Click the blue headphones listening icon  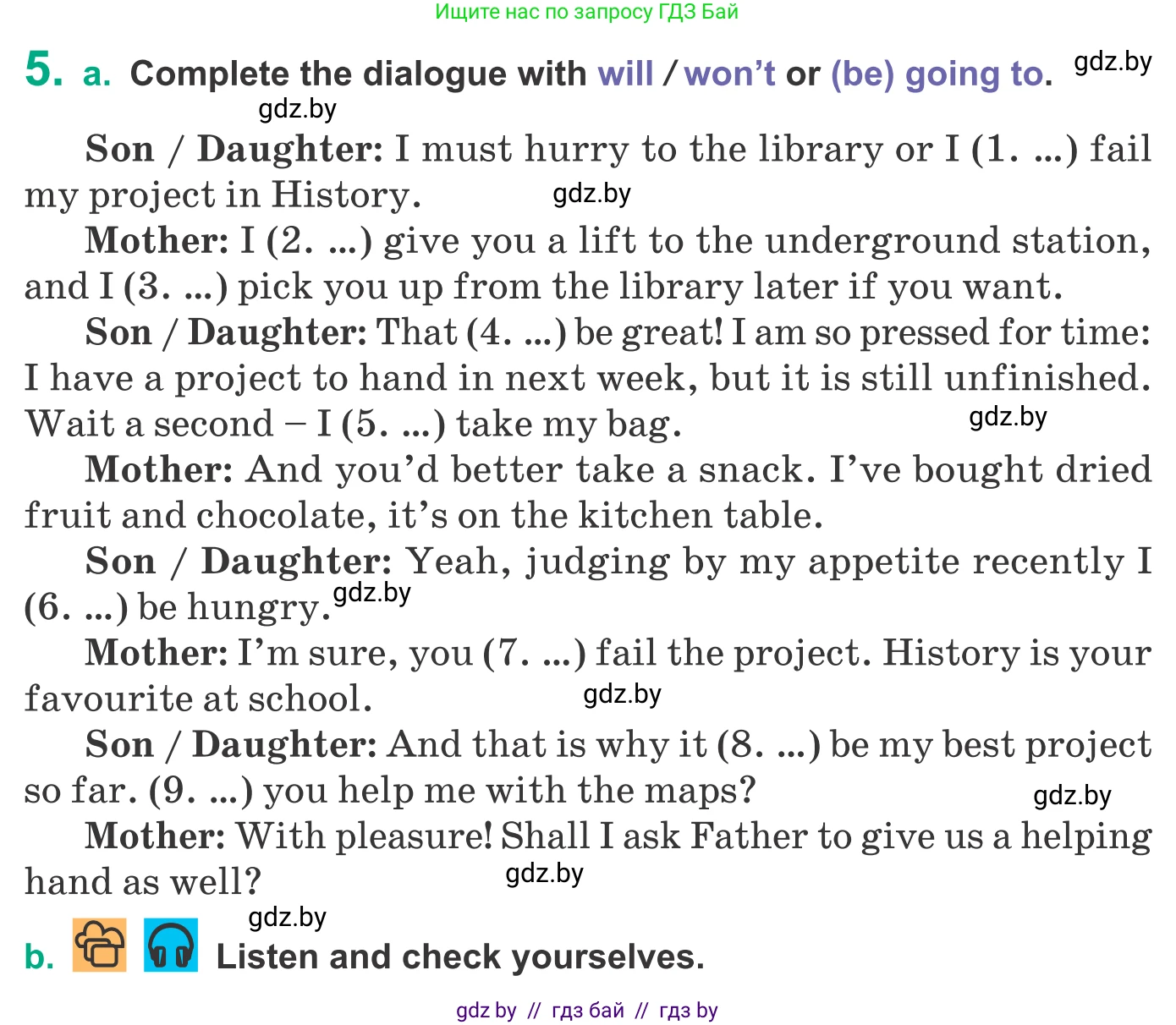(171, 945)
